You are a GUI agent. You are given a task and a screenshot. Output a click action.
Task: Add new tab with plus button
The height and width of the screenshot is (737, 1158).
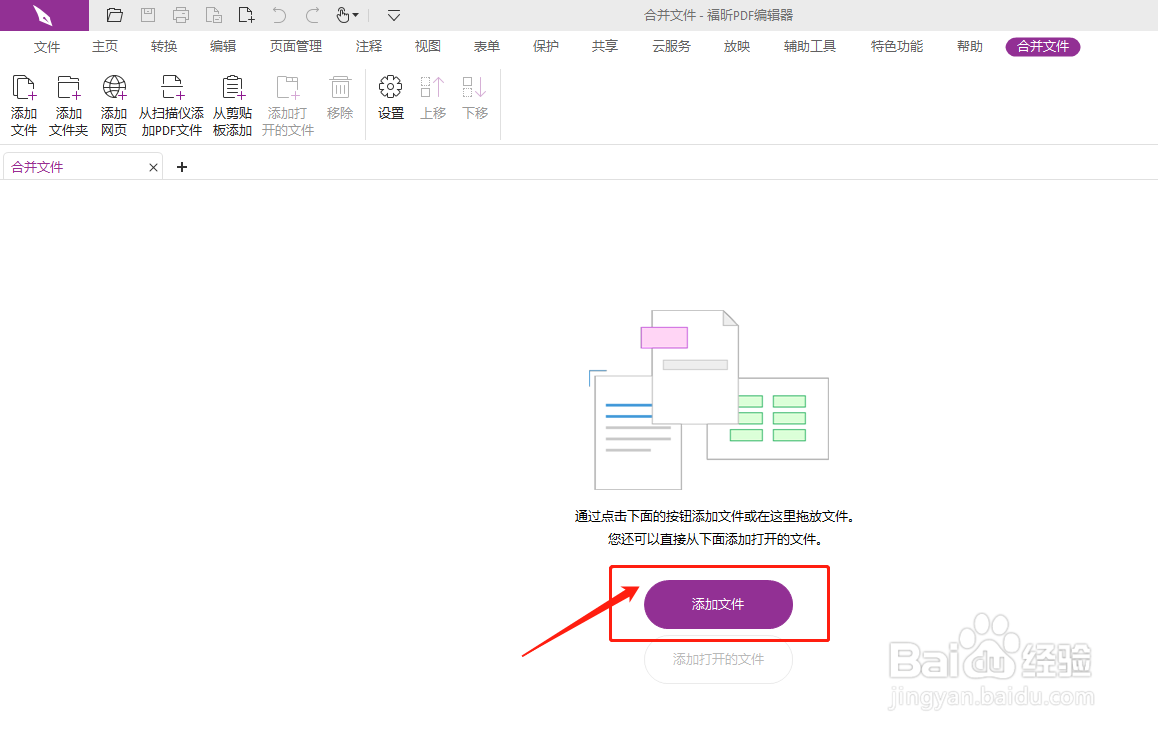tap(182, 167)
